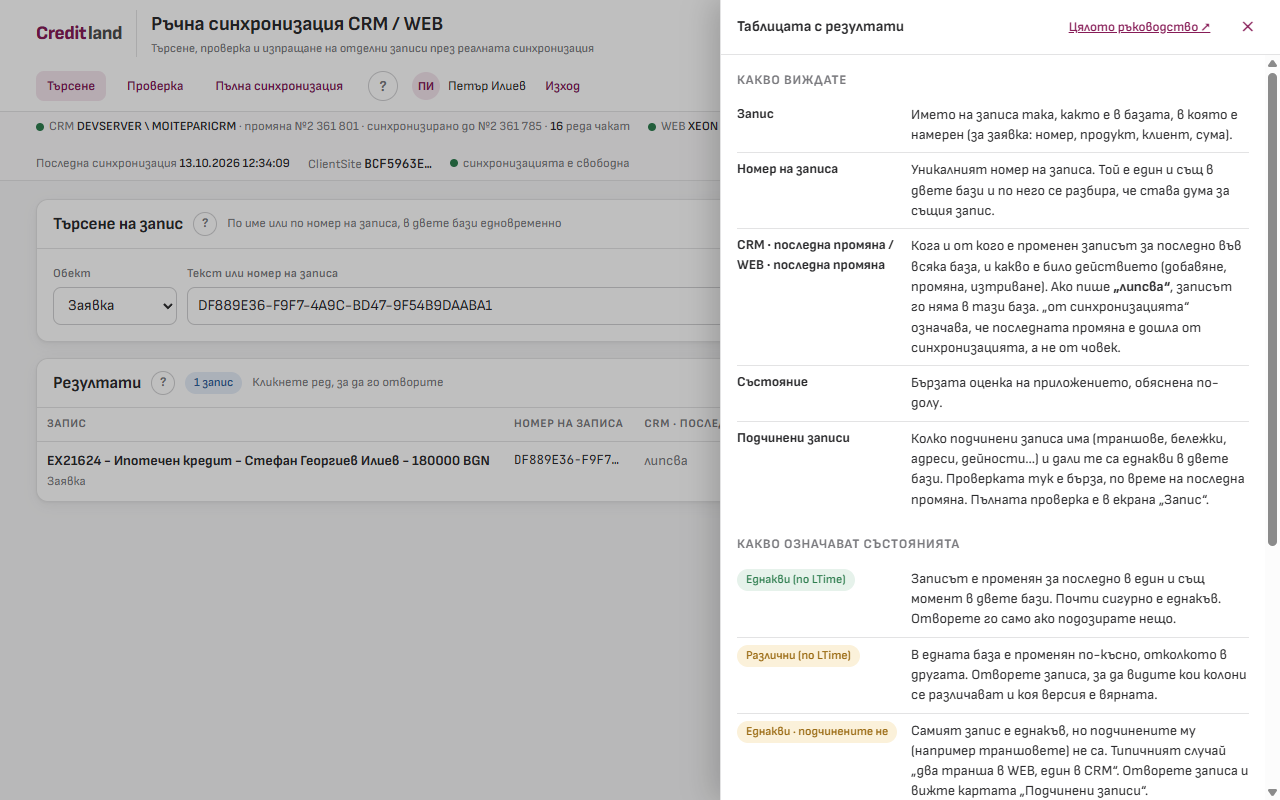1280x800 pixels.
Task: Click the Creditland logo
Action: click(x=79, y=33)
